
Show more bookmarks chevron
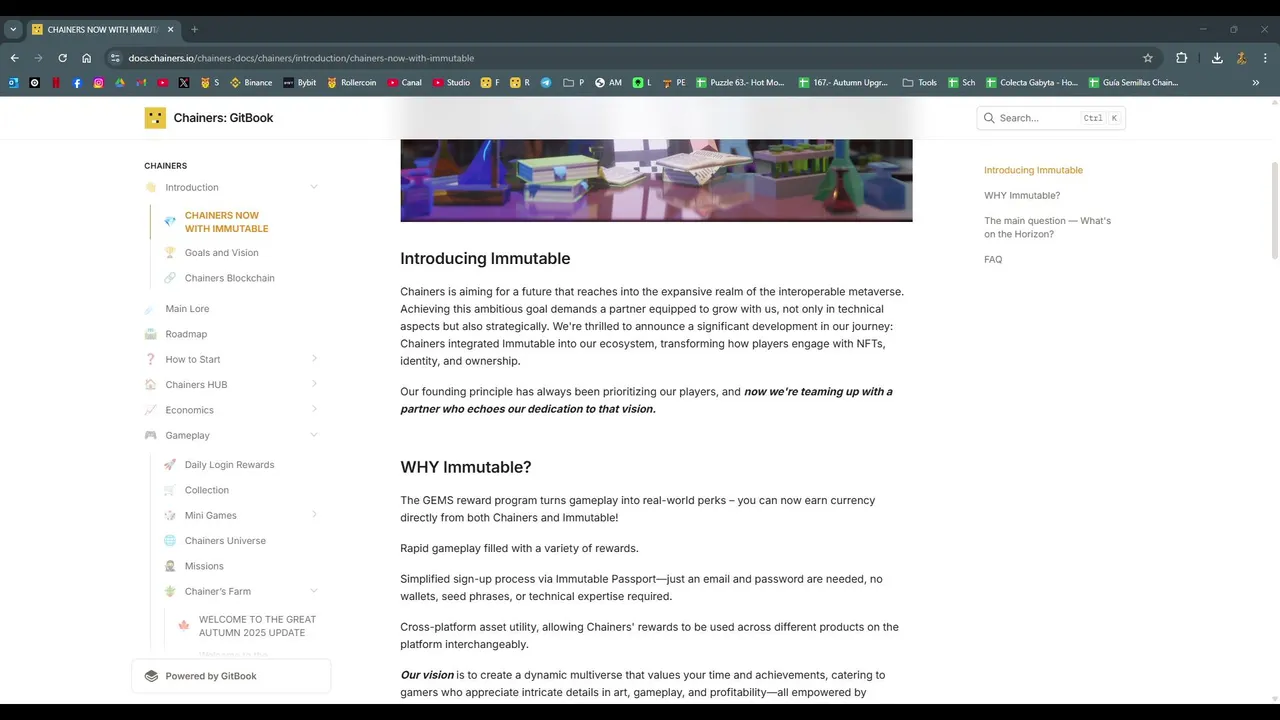coord(1256,83)
